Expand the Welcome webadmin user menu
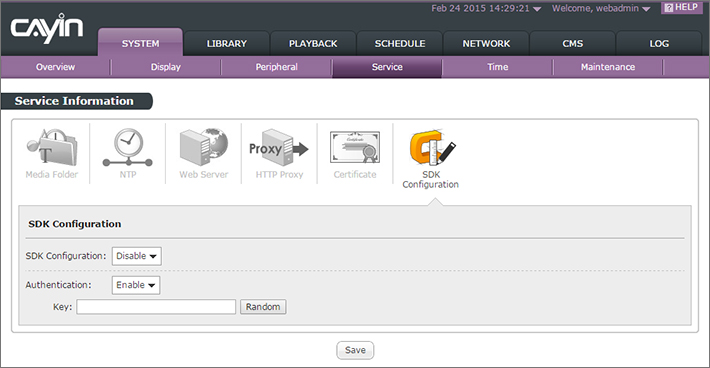 pos(601,9)
